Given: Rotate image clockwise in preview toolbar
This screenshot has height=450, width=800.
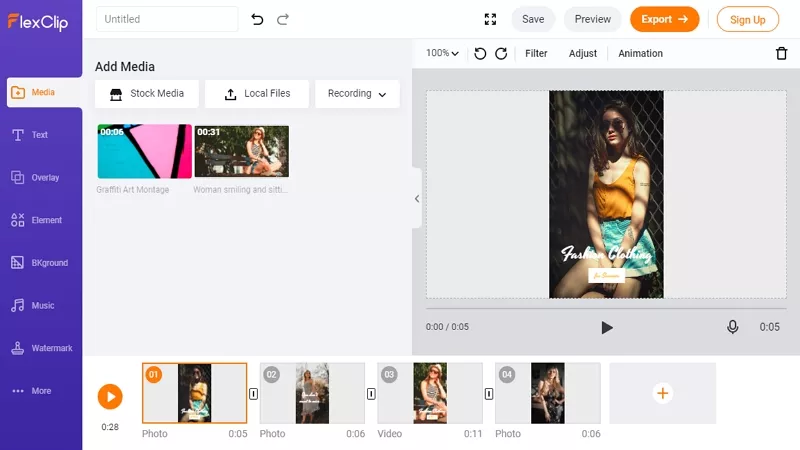Looking at the screenshot, I should (501, 54).
